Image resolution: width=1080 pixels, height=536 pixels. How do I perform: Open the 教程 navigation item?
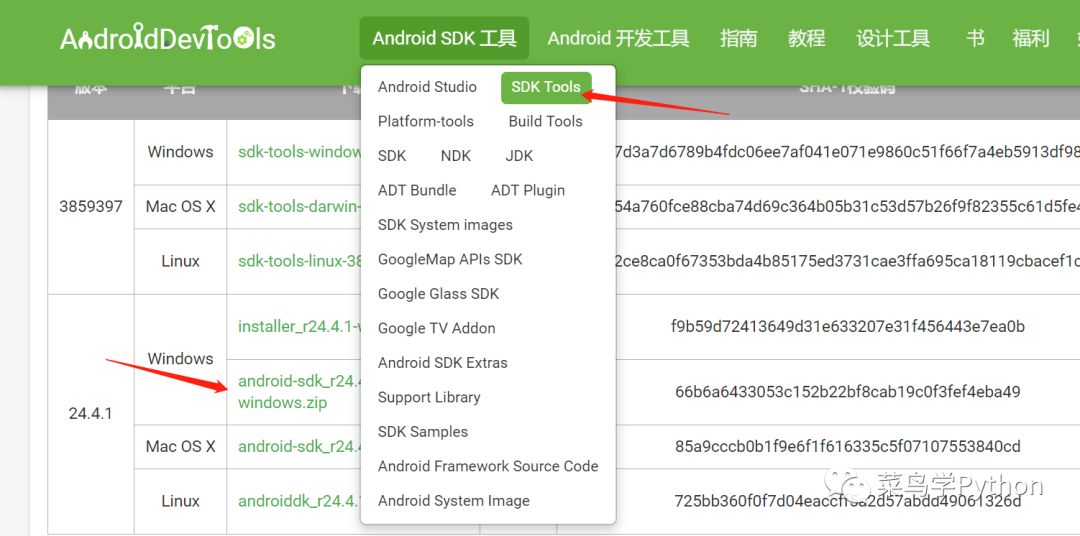pos(807,38)
